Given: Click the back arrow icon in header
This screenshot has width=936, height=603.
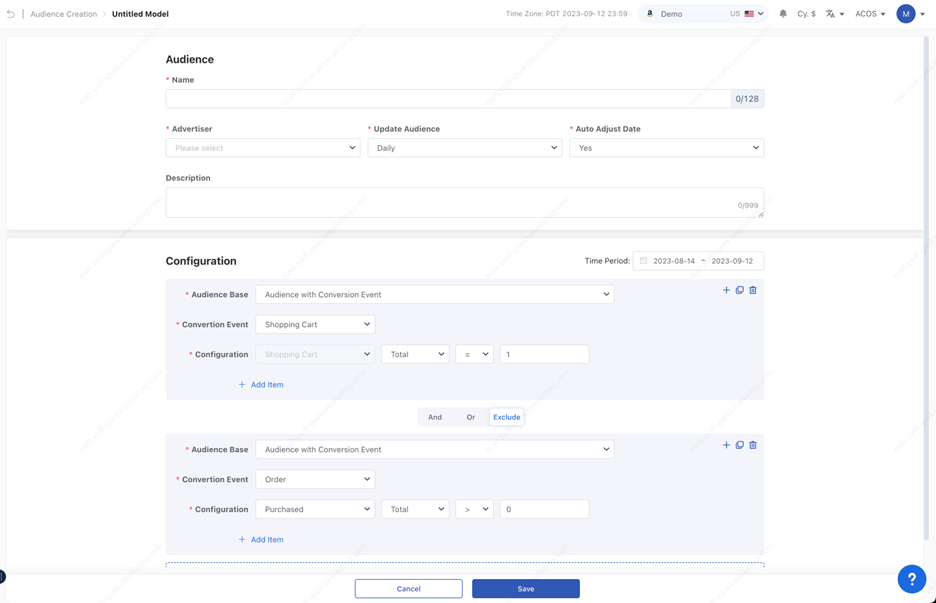Looking at the screenshot, I should point(11,14).
